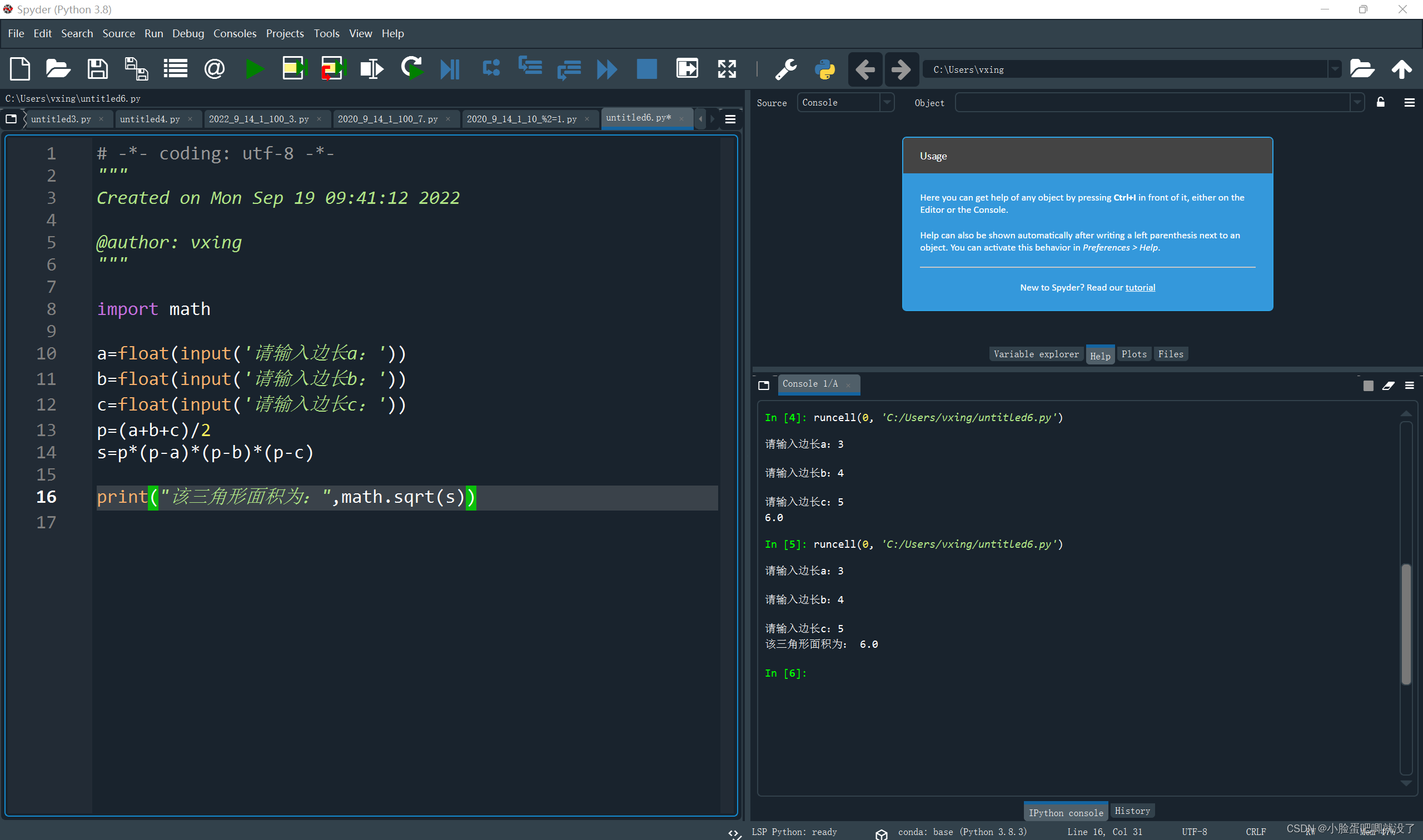Screen dimensions: 1423x840
Task: Interrupt kernel with console stop square
Action: pyautogui.click(x=1367, y=386)
